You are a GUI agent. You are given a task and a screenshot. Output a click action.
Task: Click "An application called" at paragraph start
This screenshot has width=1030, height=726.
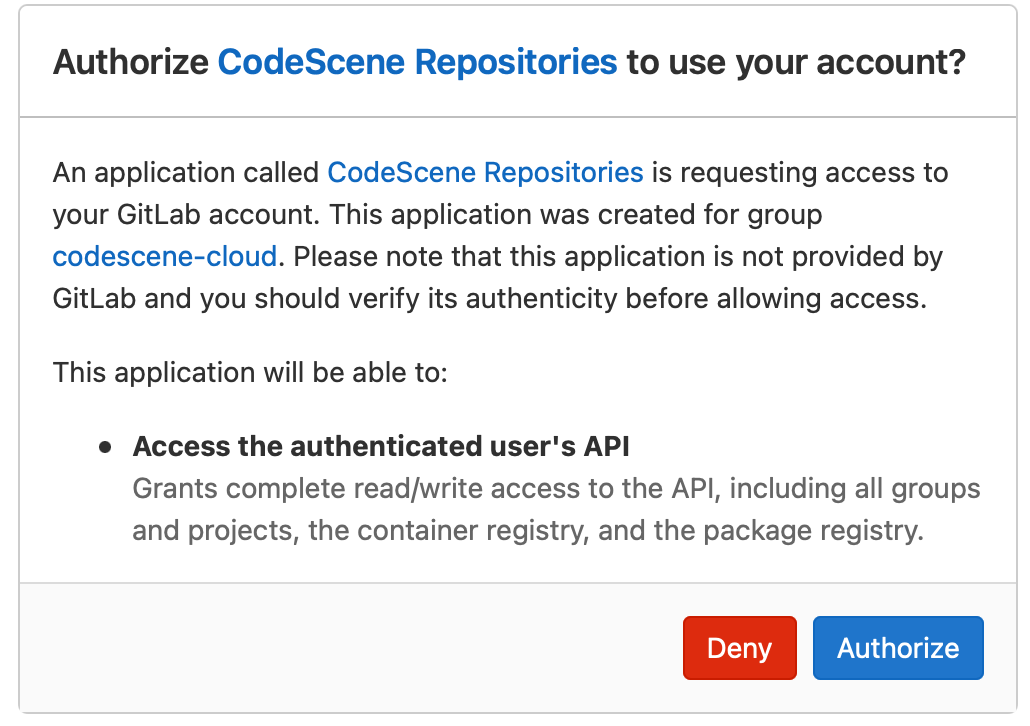coord(186,173)
